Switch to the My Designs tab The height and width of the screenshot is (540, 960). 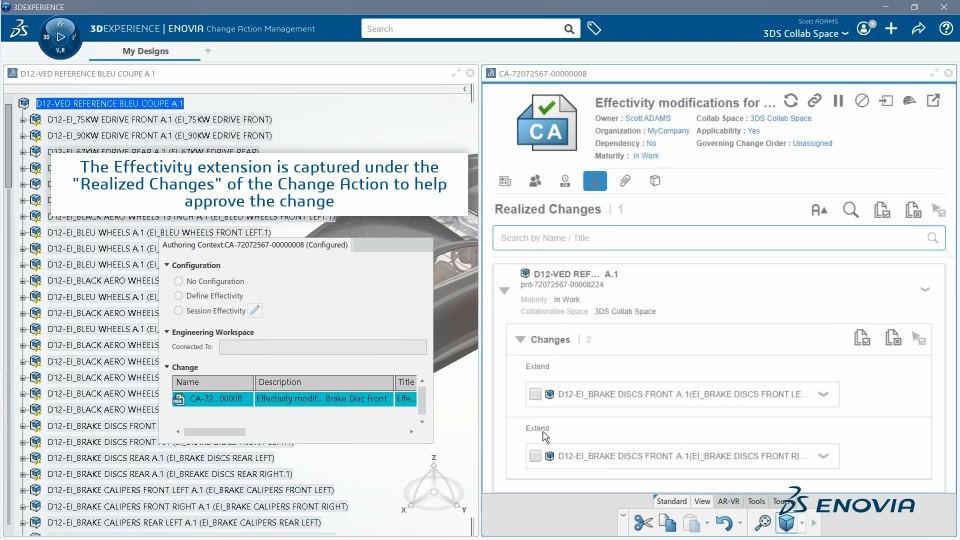(x=145, y=51)
